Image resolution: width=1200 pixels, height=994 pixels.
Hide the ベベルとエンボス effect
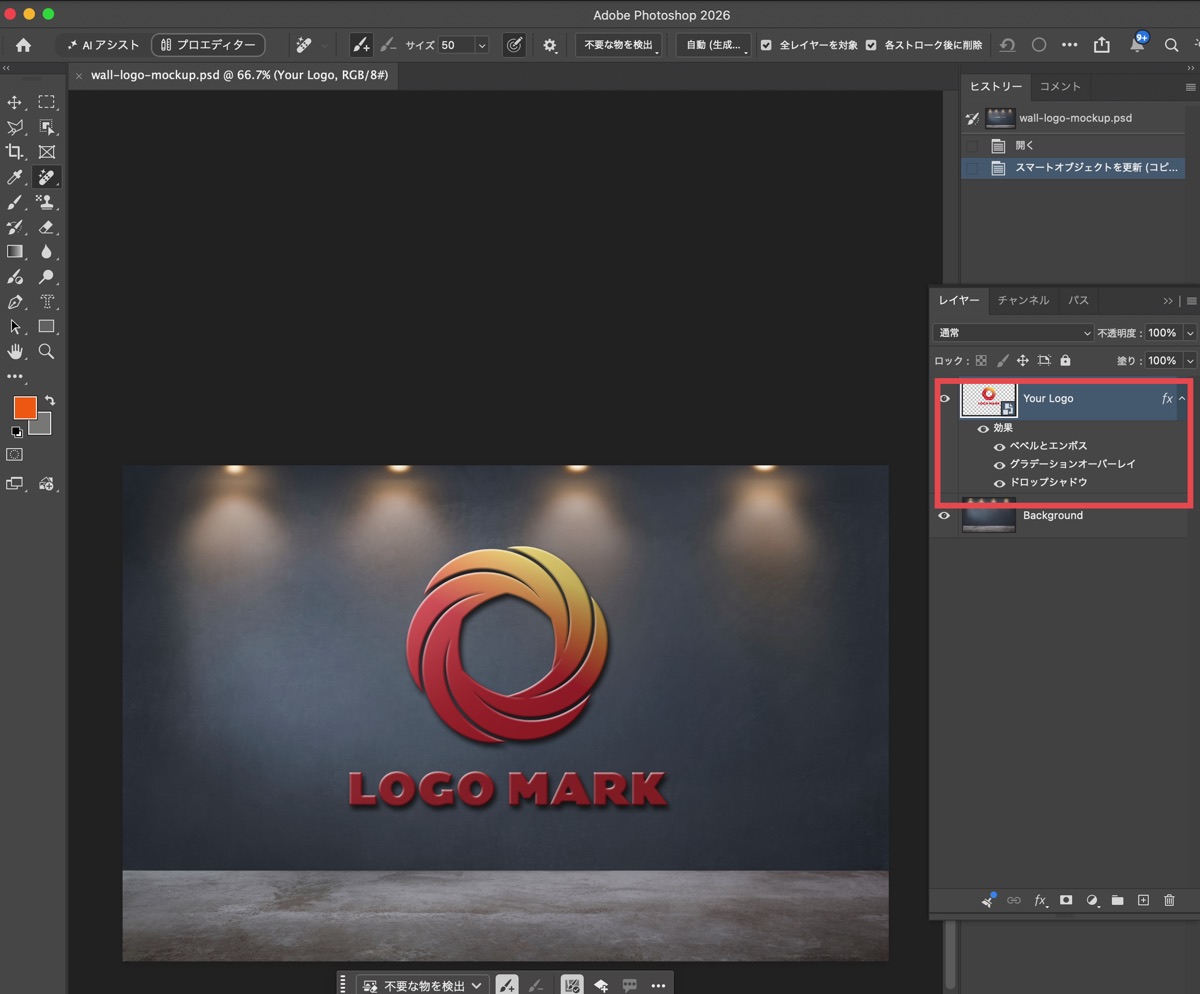tap(999, 446)
